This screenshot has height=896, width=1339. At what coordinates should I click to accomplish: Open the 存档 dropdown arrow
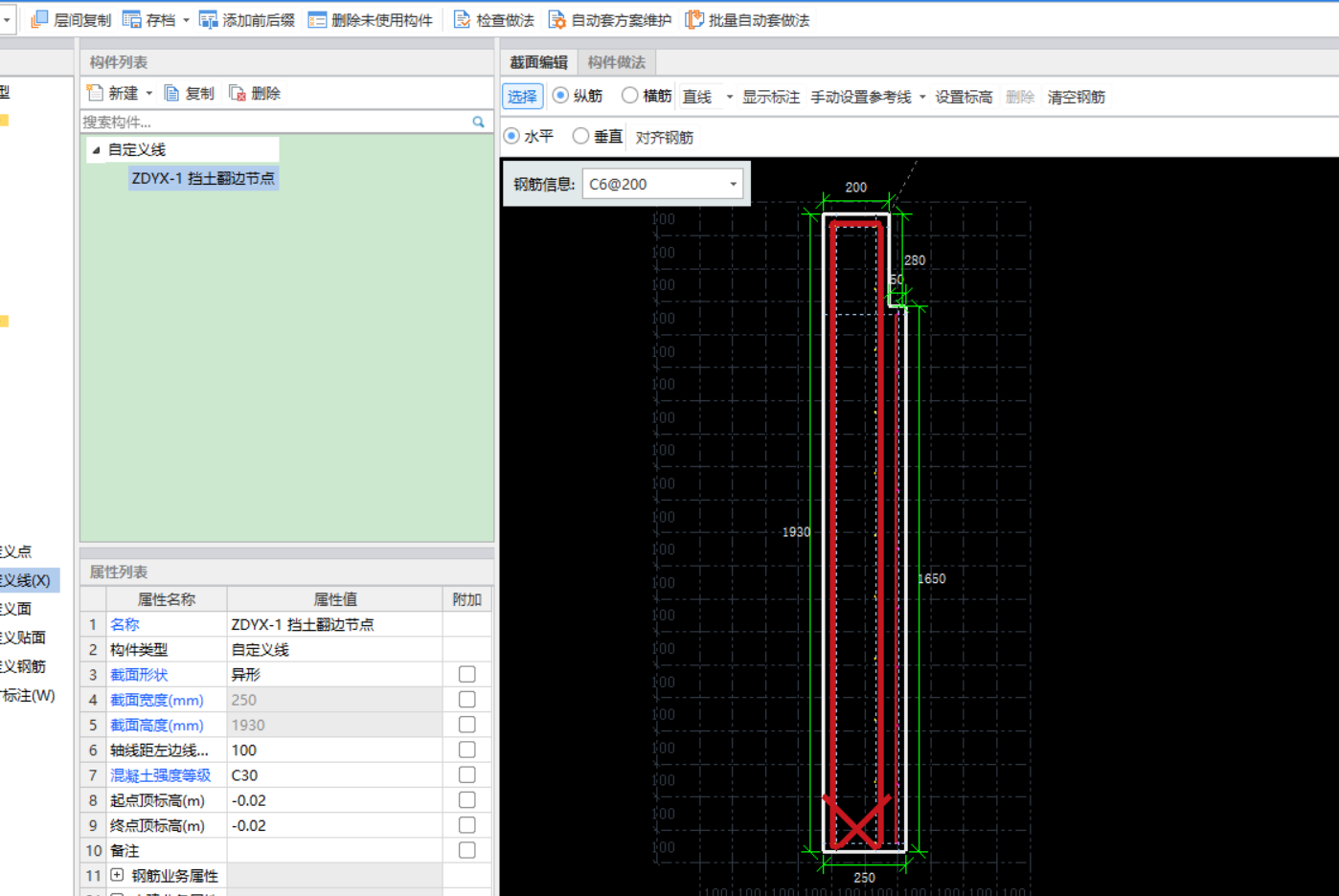pyautogui.click(x=186, y=20)
